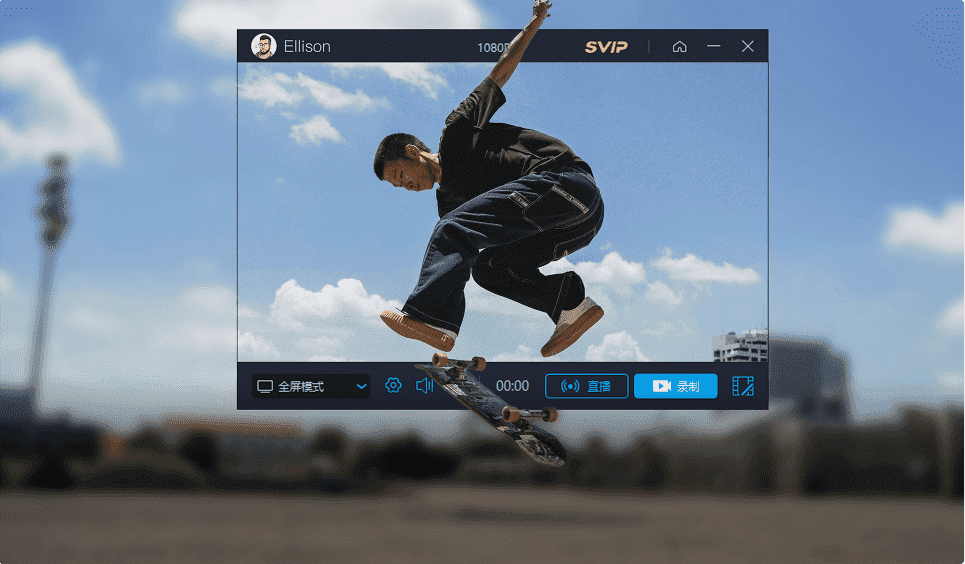Click the camcorder icon in 录制
The image size is (965, 564).
[x=661, y=386]
